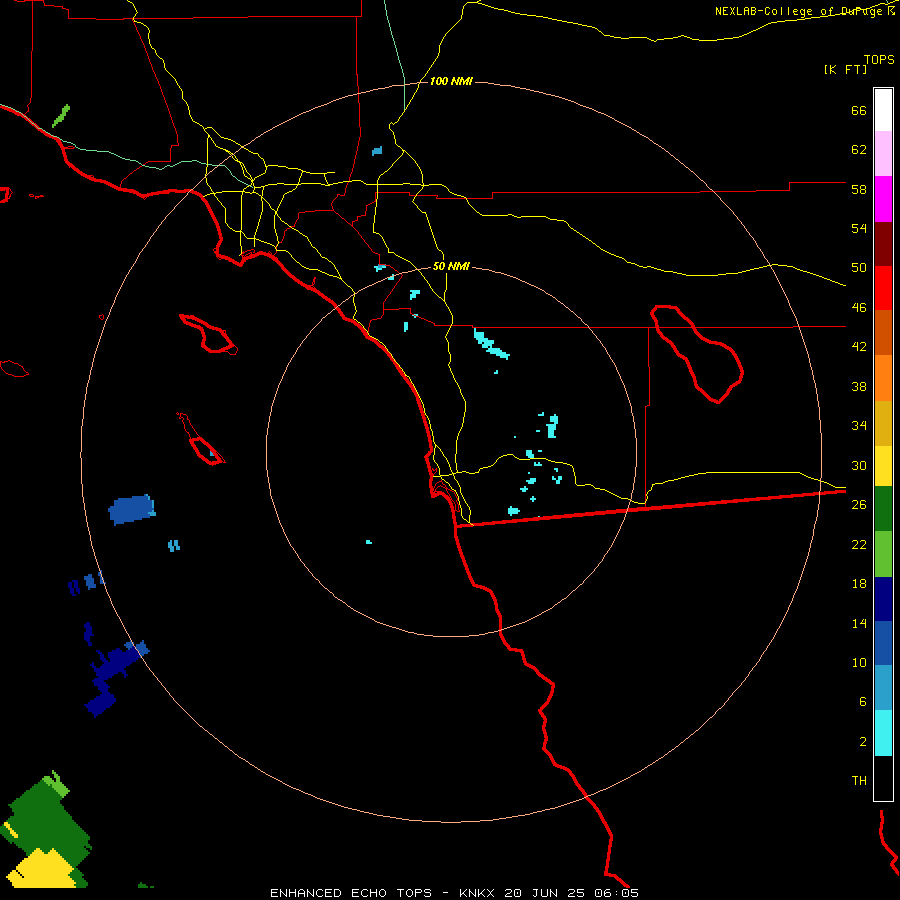
Task: Select the 'KNKX' station identifier in caption
Action: (479, 893)
